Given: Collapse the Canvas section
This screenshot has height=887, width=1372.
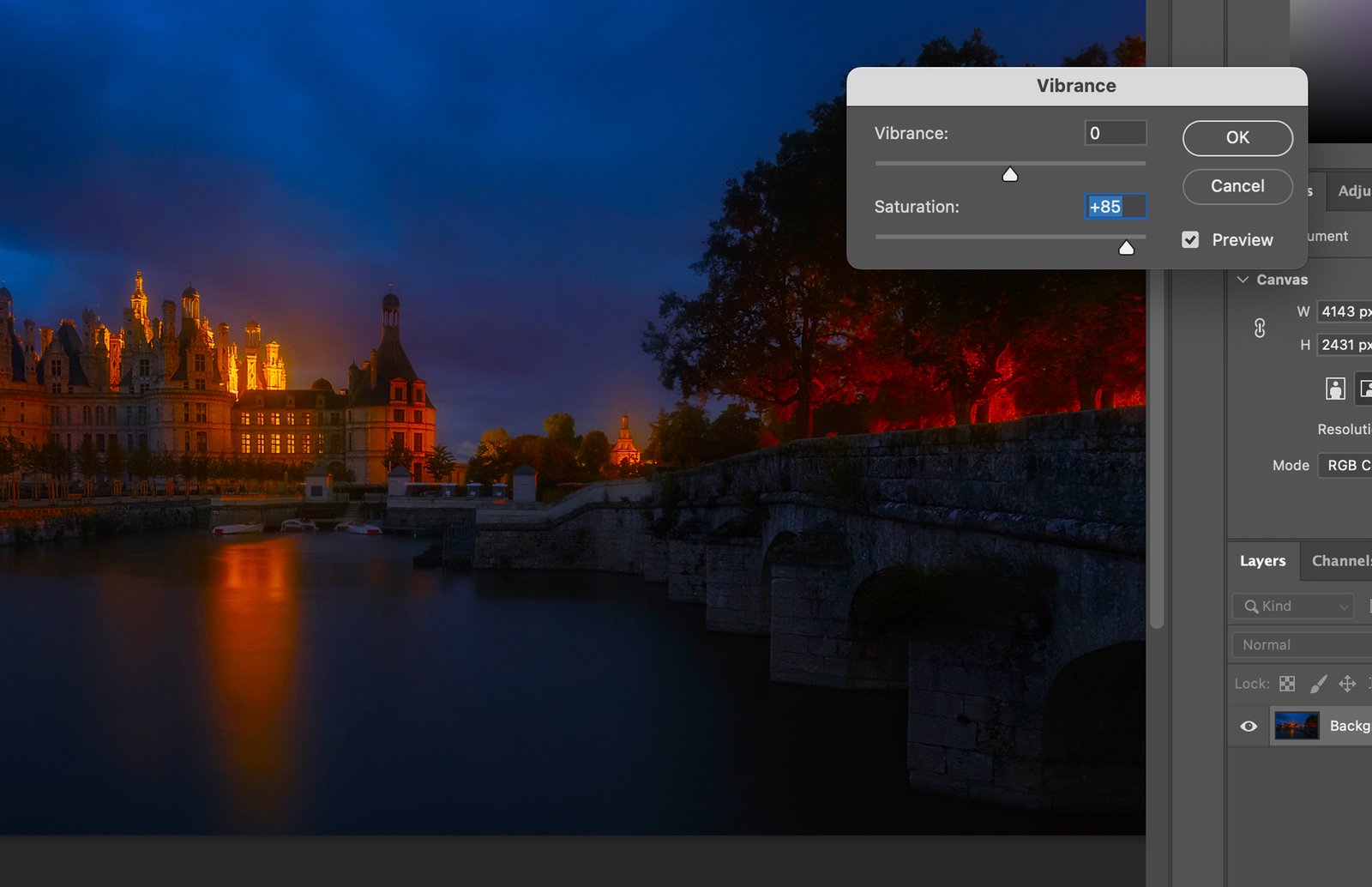Looking at the screenshot, I should coord(1243,280).
